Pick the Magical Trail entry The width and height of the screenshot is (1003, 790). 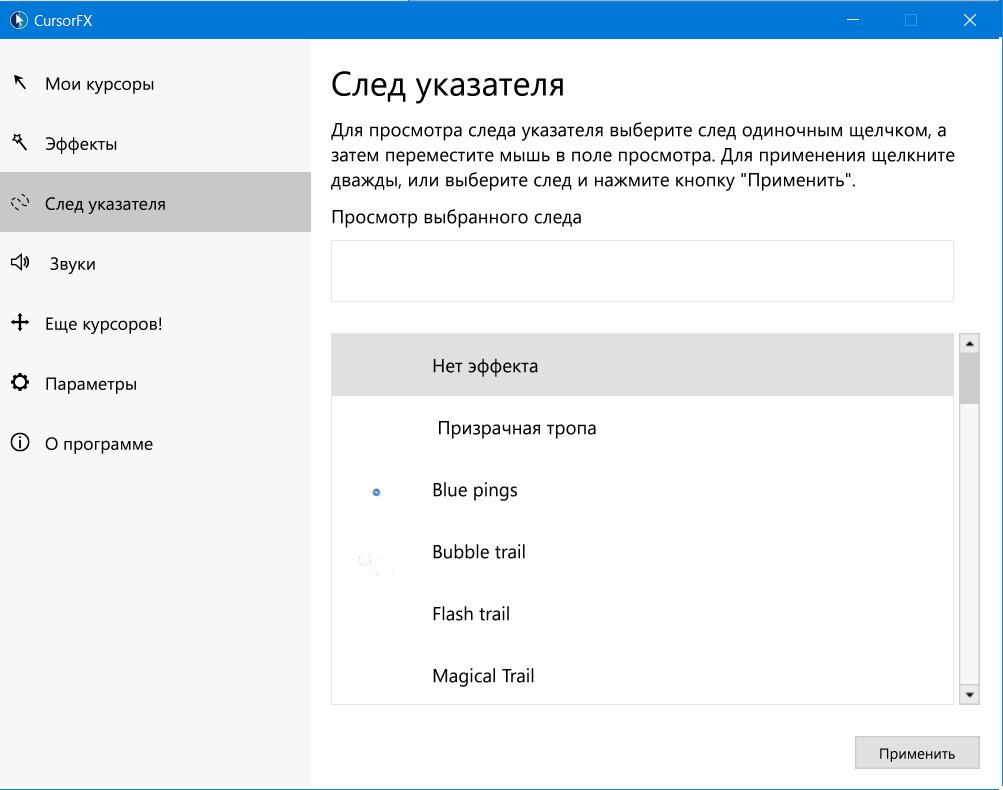point(642,675)
